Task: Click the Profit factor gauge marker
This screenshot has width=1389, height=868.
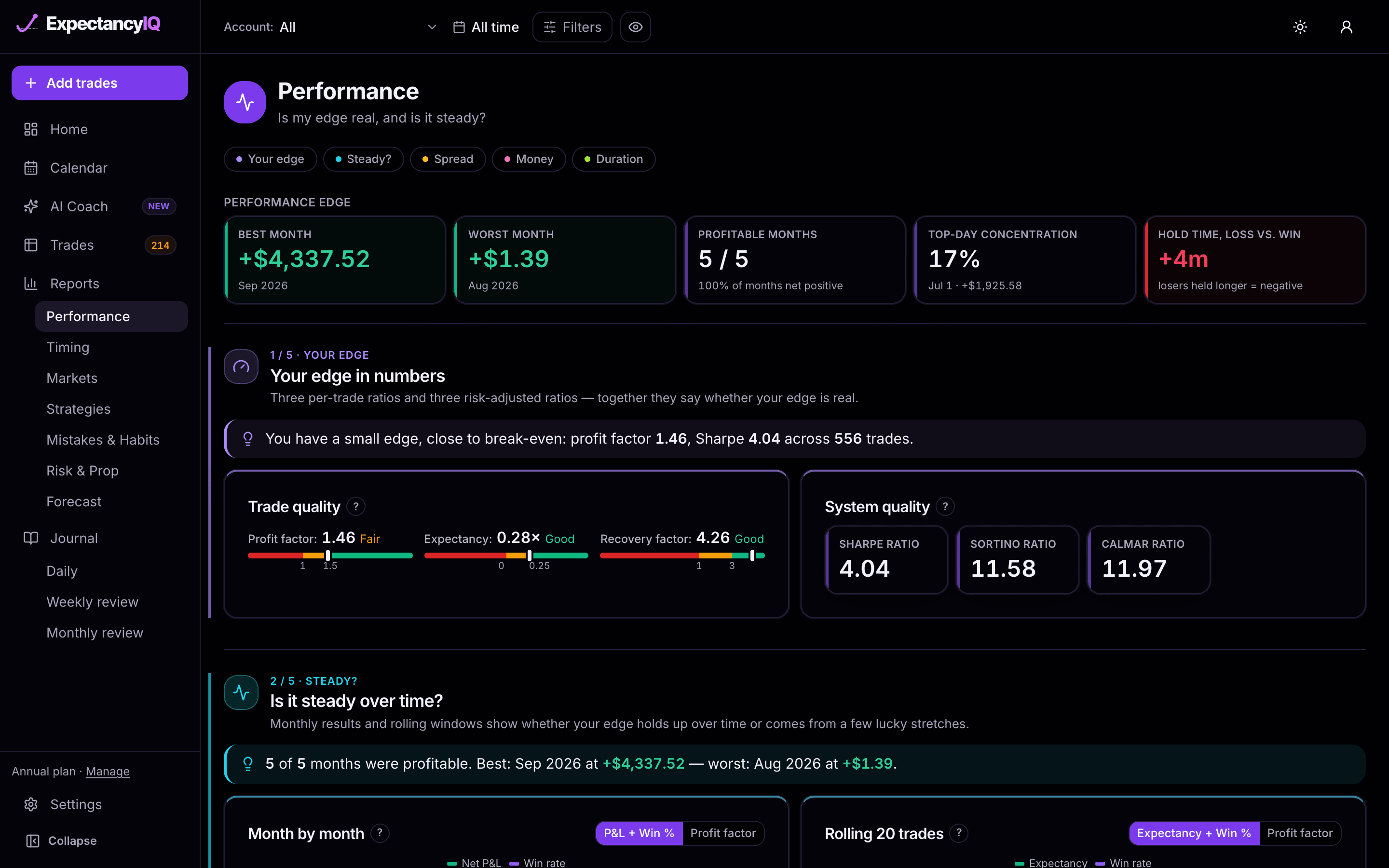Action: [328, 555]
